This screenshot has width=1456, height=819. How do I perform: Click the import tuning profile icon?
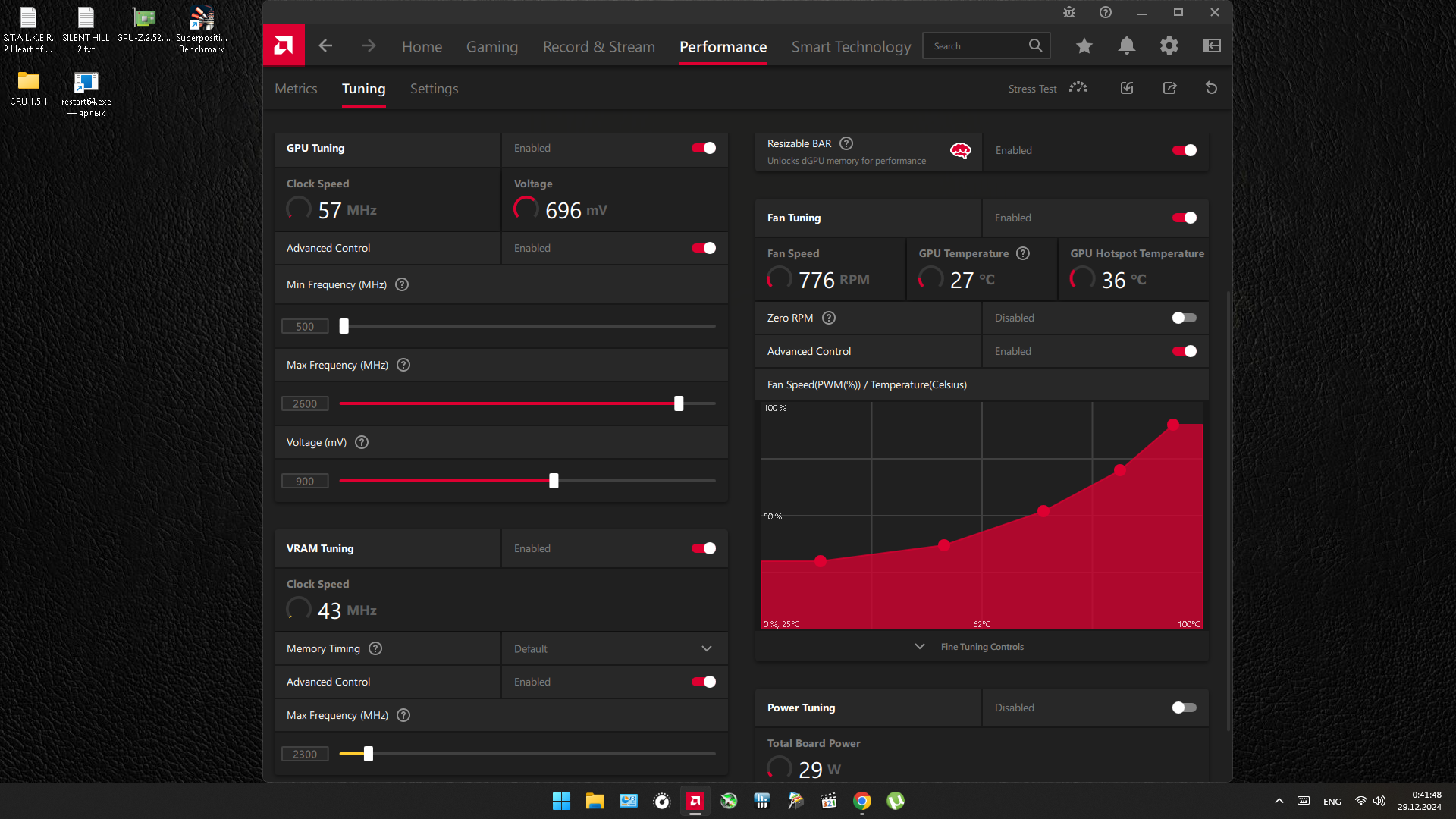(1127, 89)
